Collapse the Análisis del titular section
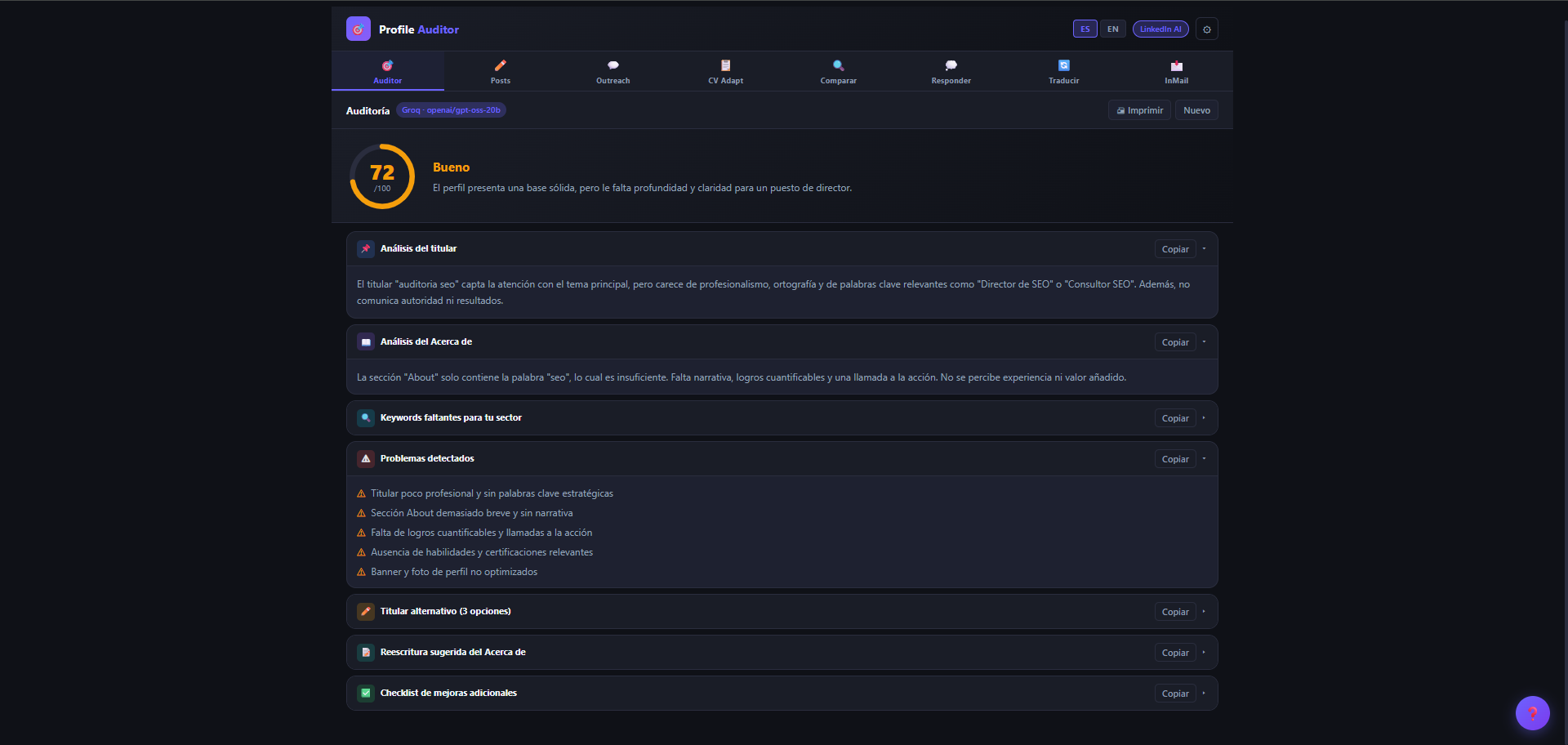The image size is (1568, 745). 1205,249
